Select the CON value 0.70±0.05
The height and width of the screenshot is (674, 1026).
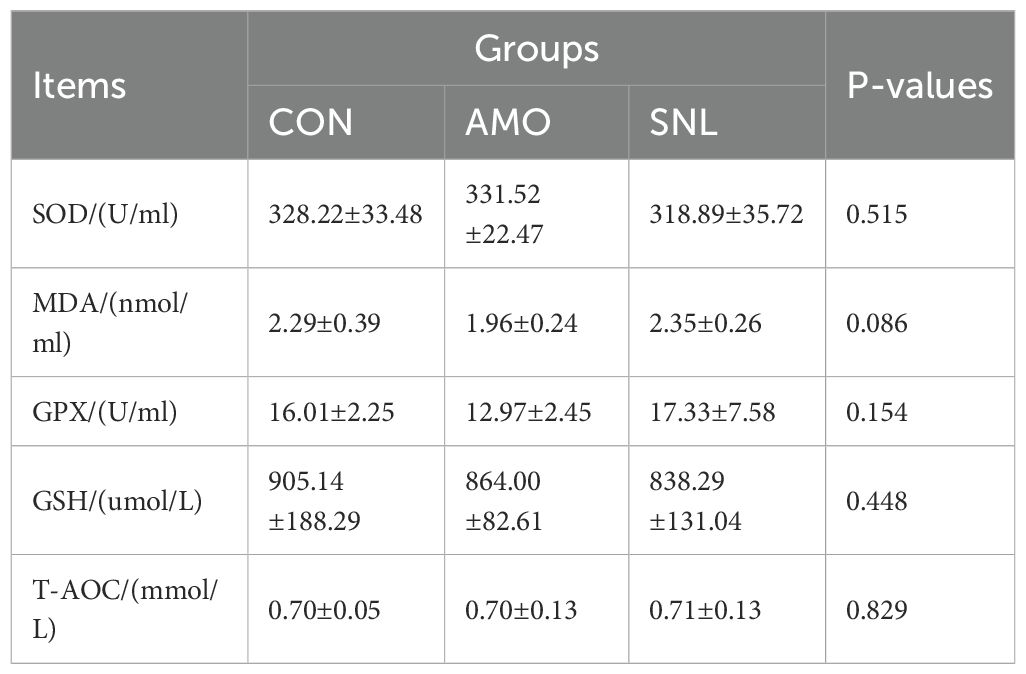pyautogui.click(x=324, y=609)
